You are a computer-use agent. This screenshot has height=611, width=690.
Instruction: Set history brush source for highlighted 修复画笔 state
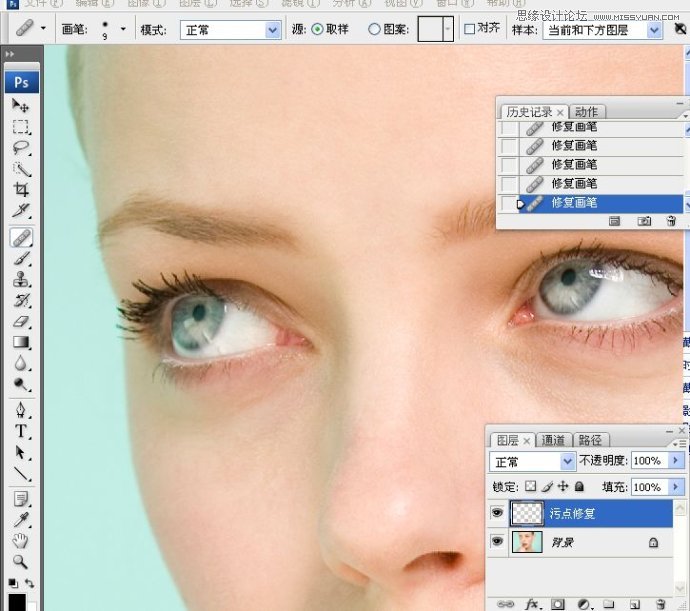click(x=509, y=203)
